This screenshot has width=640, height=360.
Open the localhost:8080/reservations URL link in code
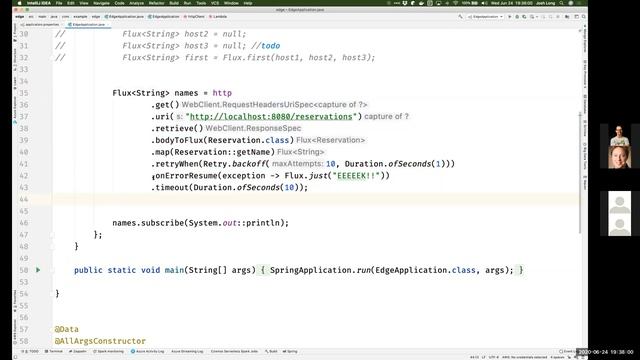point(271,117)
